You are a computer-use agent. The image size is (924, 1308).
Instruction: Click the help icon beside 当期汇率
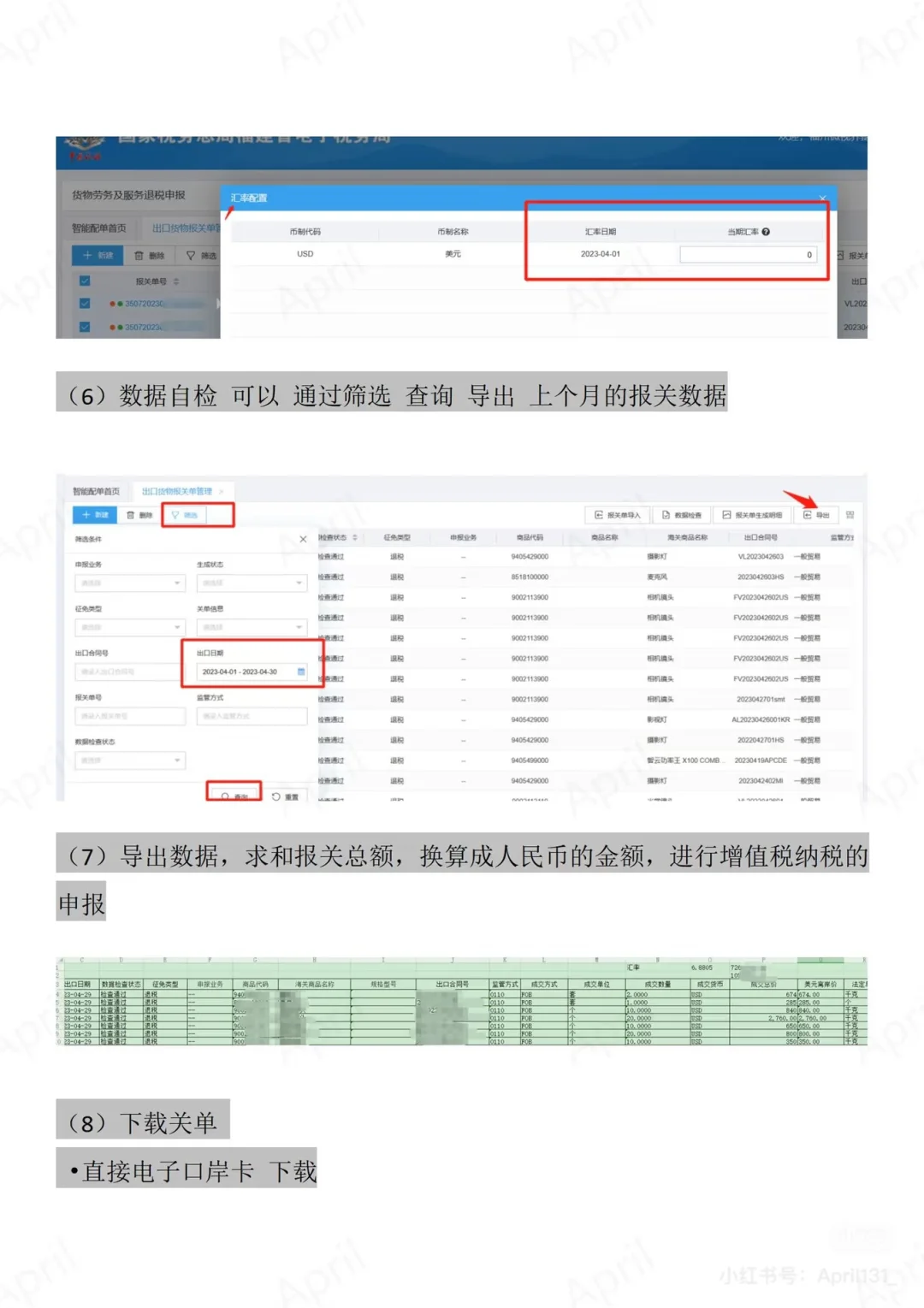tap(766, 232)
